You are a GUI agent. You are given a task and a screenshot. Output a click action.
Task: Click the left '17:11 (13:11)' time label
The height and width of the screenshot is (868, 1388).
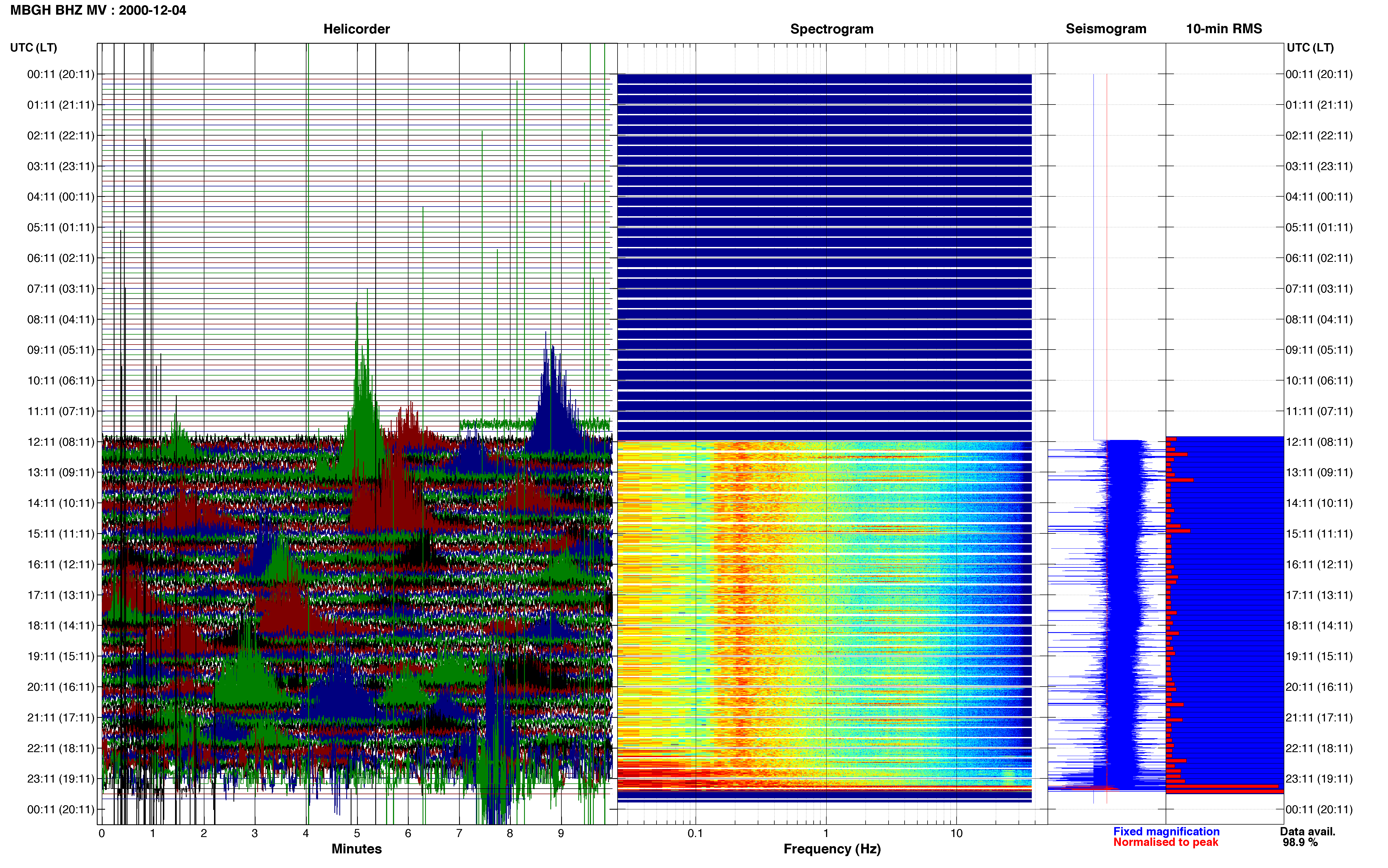(x=61, y=595)
